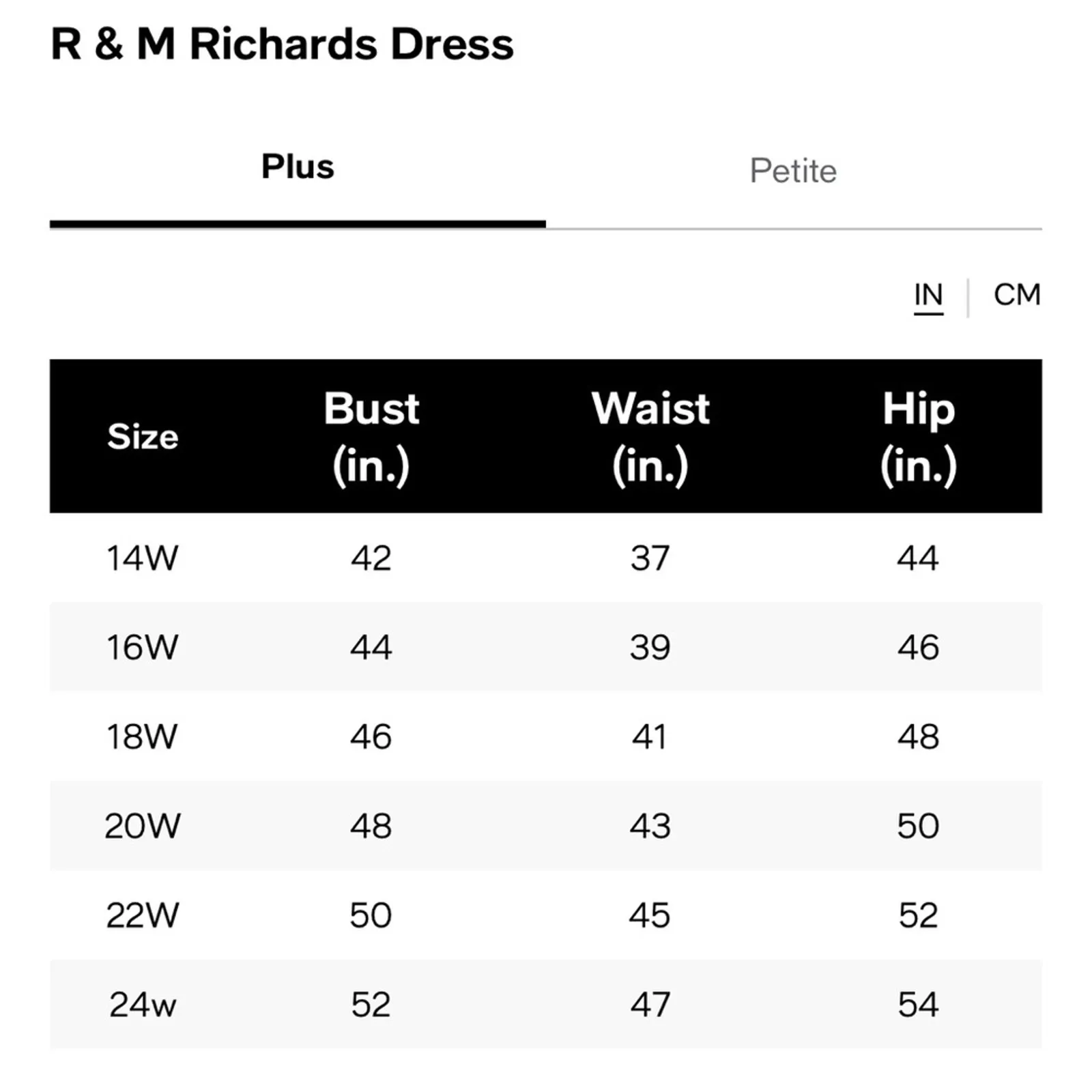Select bust value 42 for size 14W
This screenshot has height=1092, width=1092.
[371, 559]
